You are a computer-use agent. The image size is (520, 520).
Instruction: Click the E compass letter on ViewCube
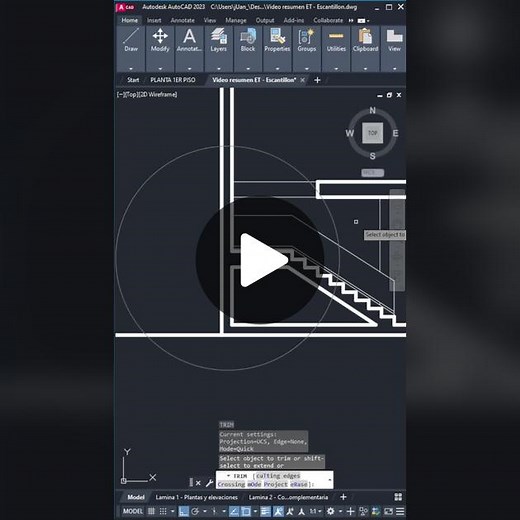(x=395, y=133)
